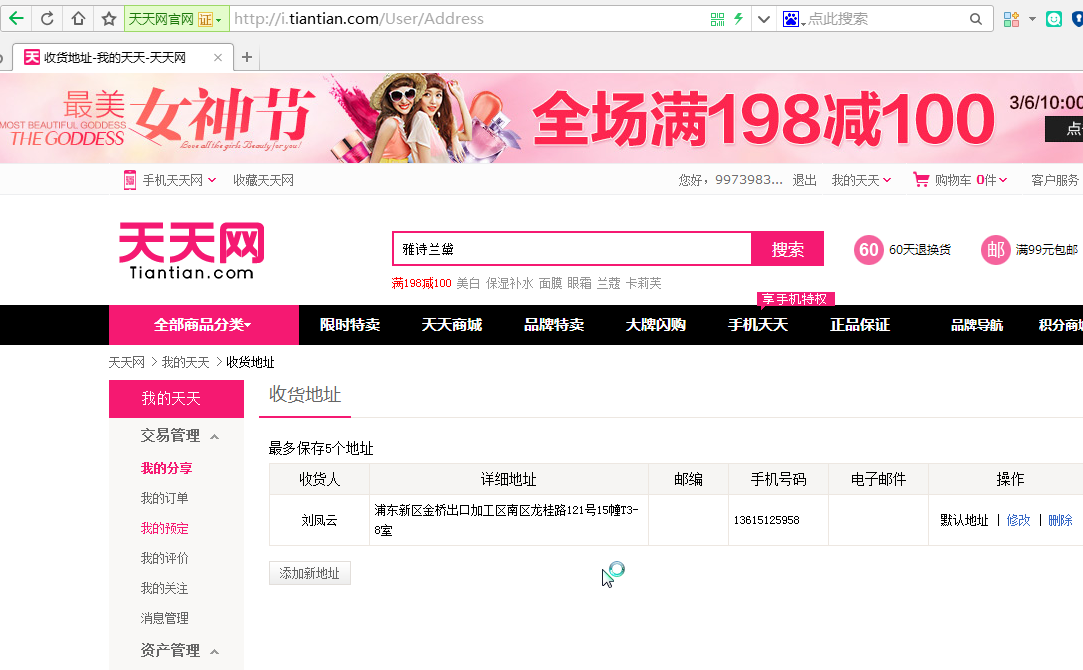Open the 限时特卖 nav item
Screen dimensions: 1083x670
tap(350, 325)
